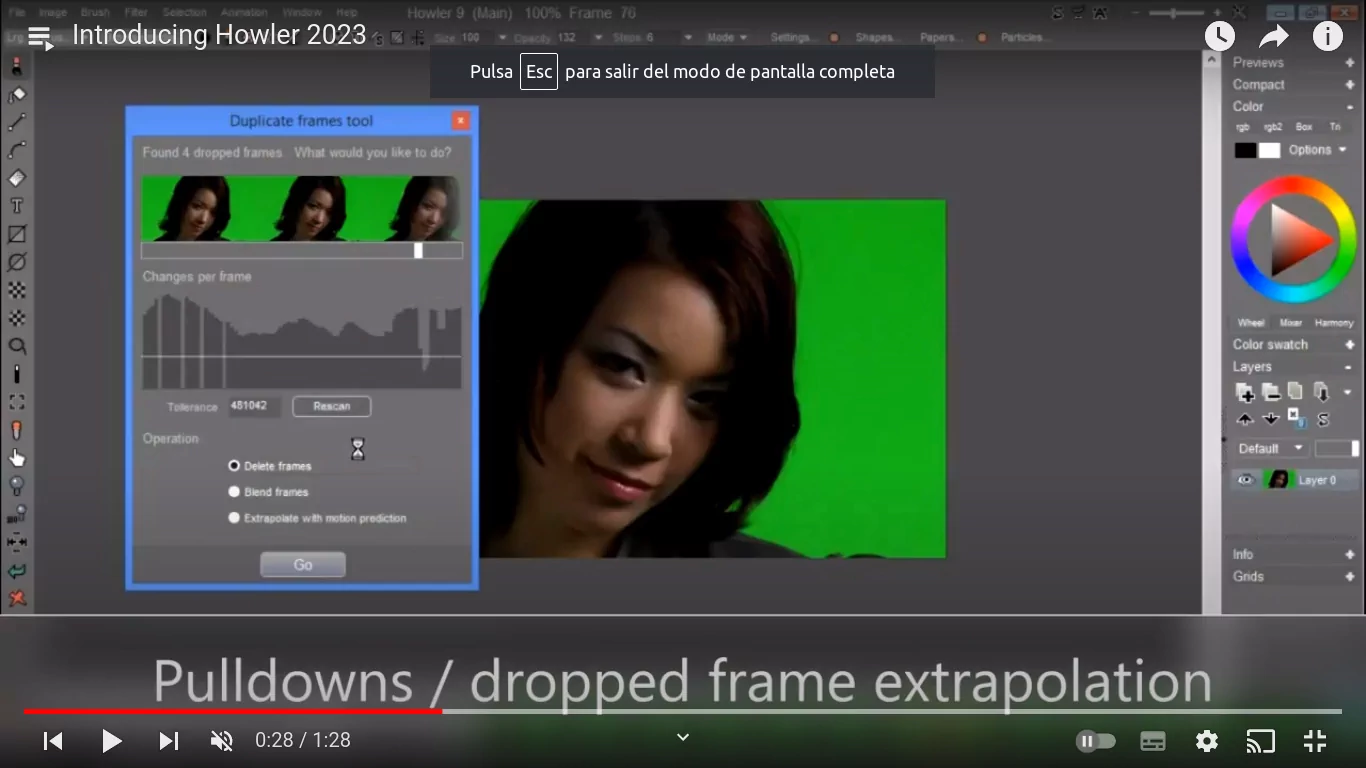This screenshot has width=1366, height=768.
Task: Cast video with Chromecast icon
Action: (x=1260, y=741)
